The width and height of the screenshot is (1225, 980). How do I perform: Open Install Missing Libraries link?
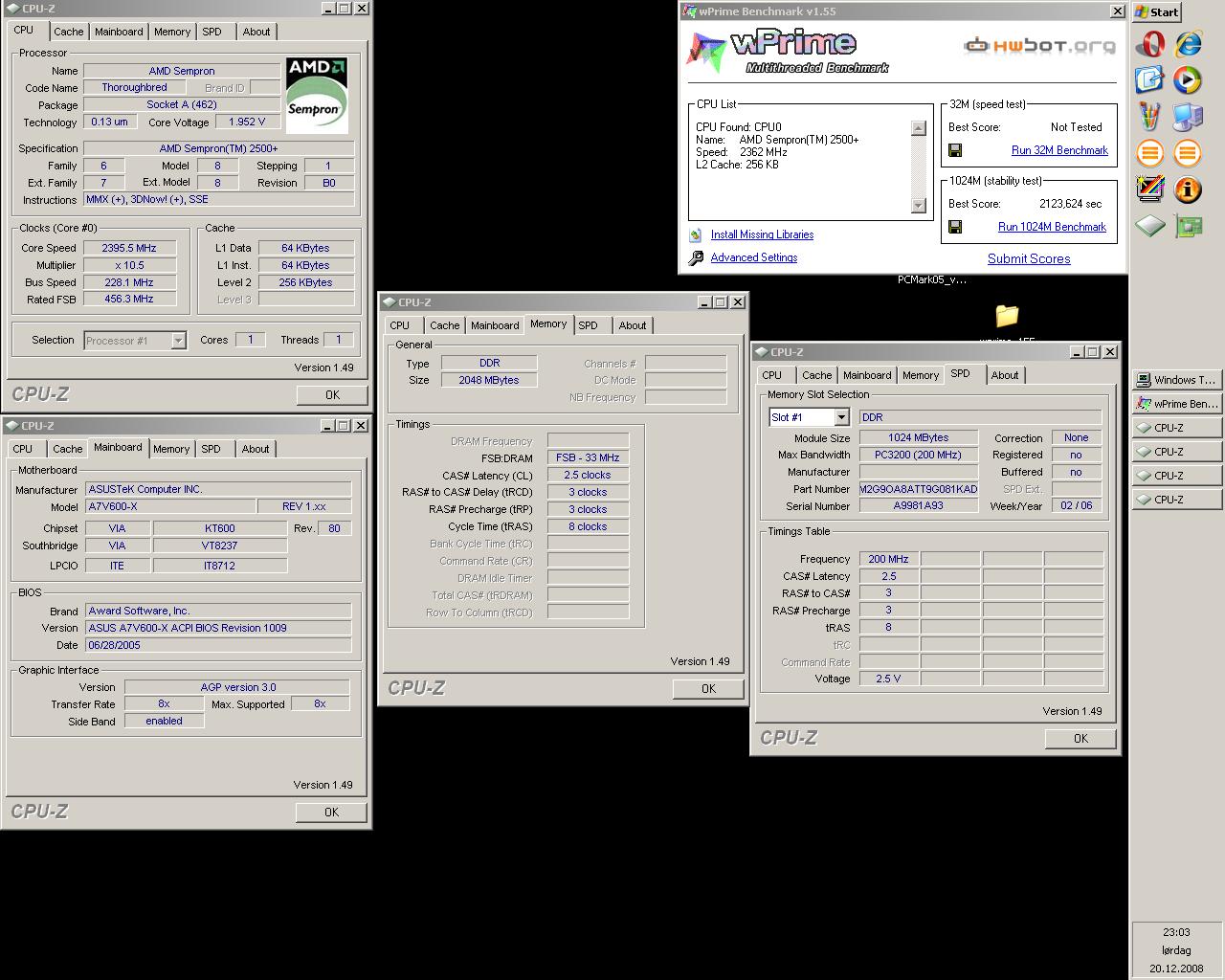762,234
